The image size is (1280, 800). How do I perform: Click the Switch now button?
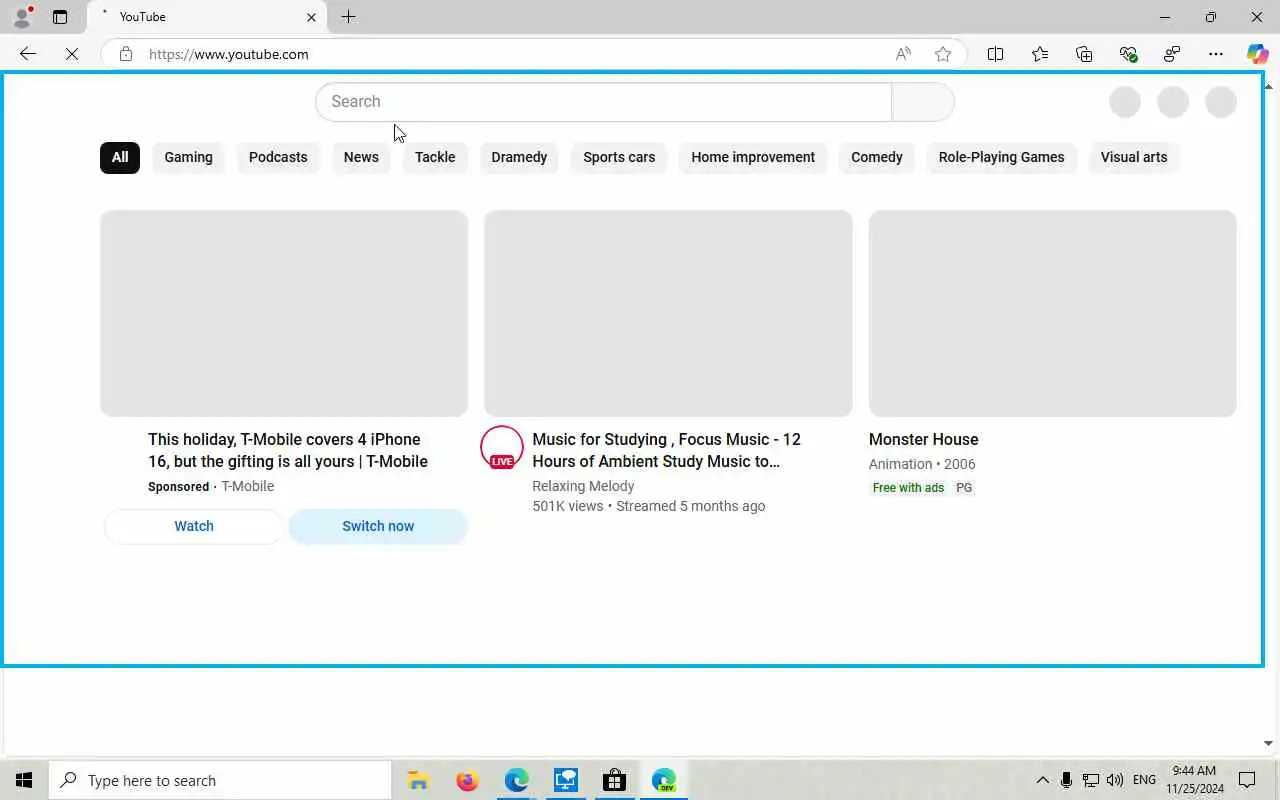(x=378, y=526)
